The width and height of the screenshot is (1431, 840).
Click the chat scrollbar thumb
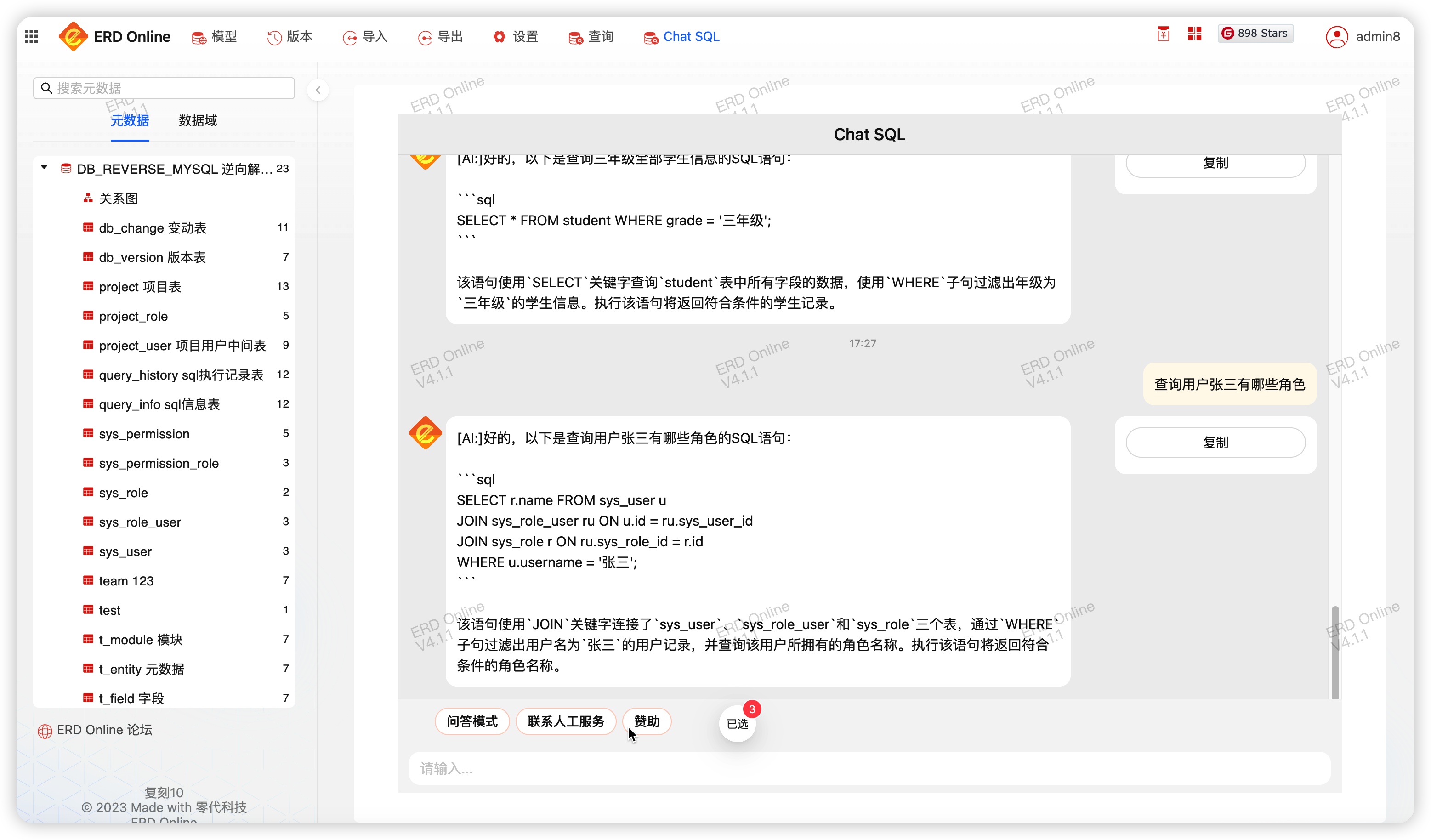[1334, 652]
